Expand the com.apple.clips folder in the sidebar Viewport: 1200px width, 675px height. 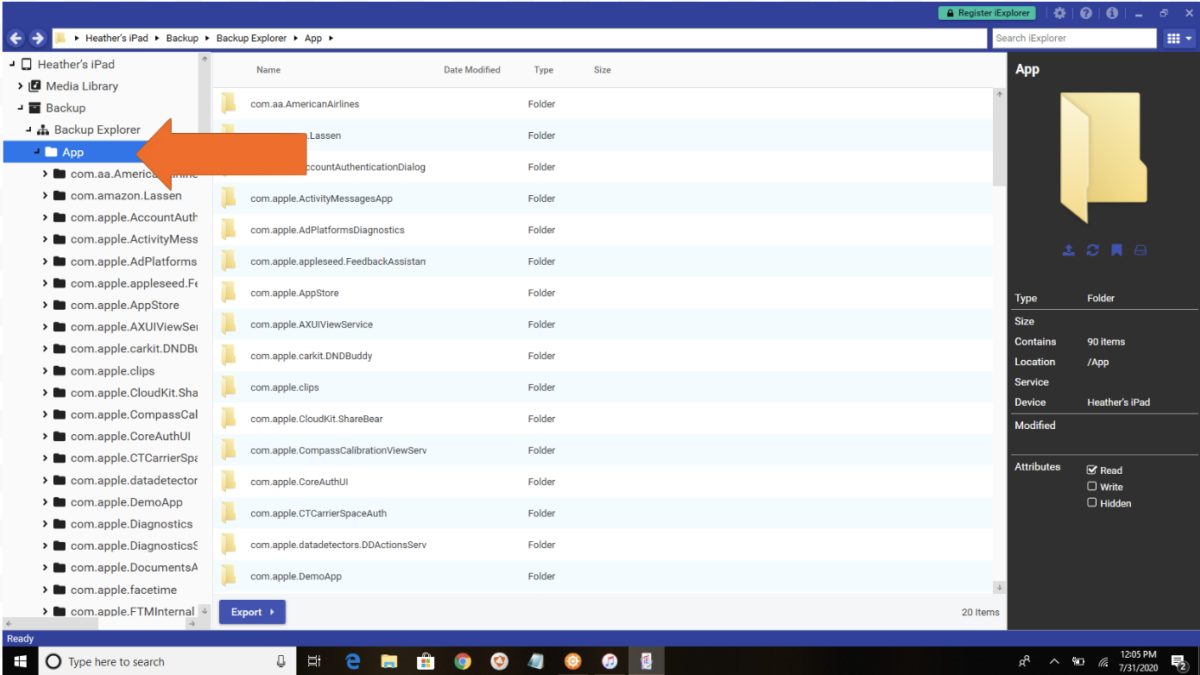[43, 370]
